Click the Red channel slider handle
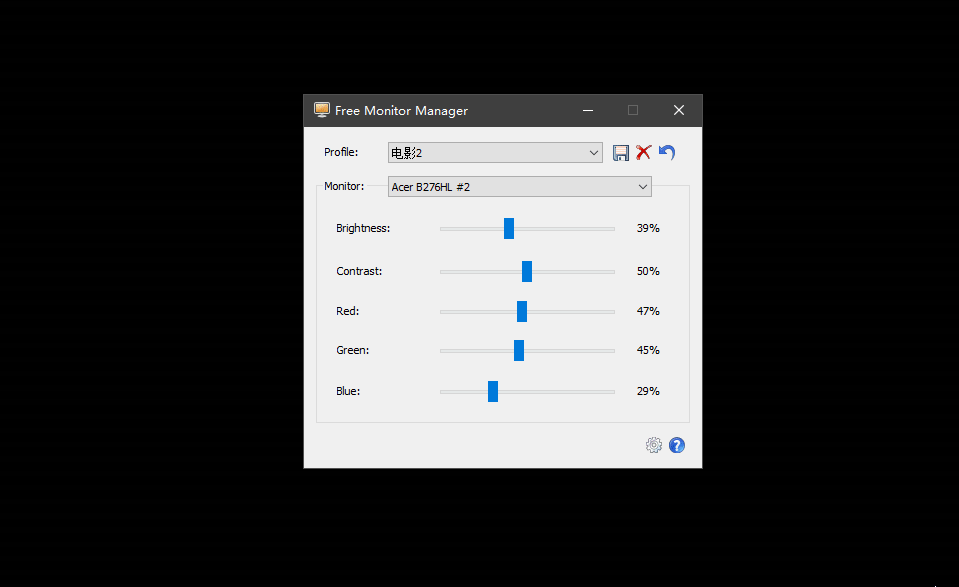Viewport: 959px width, 587px height. point(522,311)
